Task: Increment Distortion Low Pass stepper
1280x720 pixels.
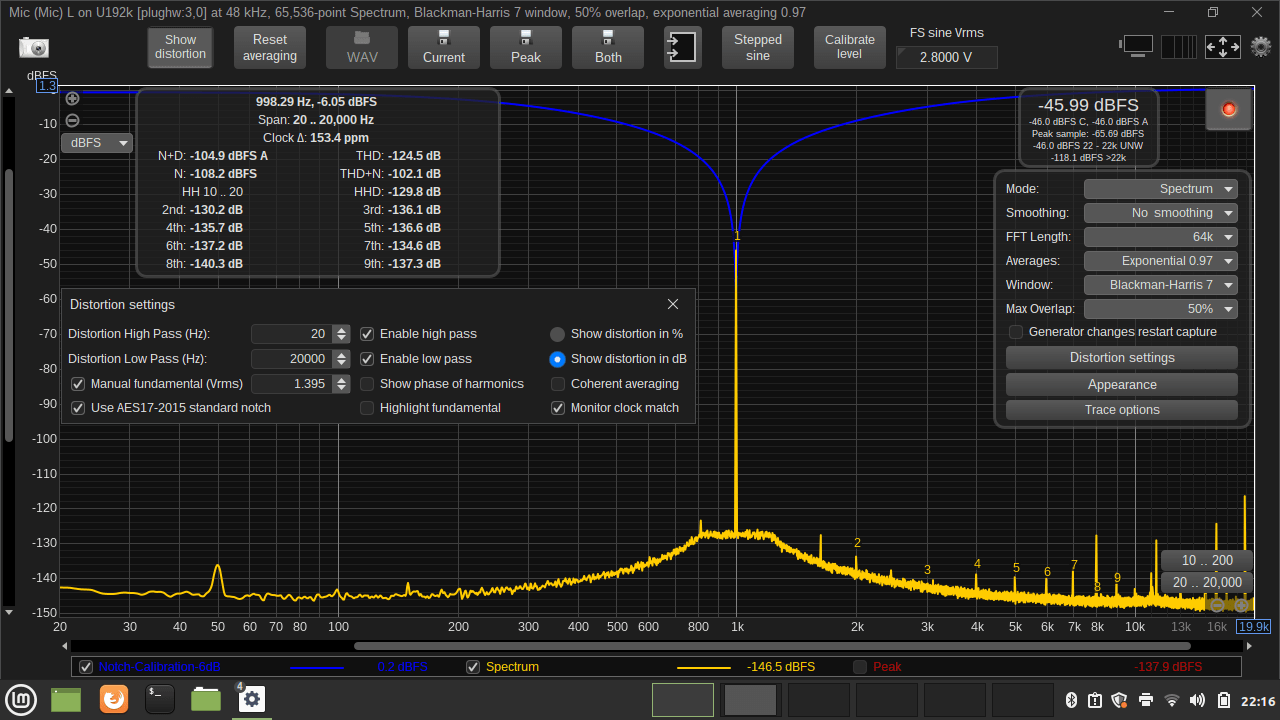Action: click(342, 355)
